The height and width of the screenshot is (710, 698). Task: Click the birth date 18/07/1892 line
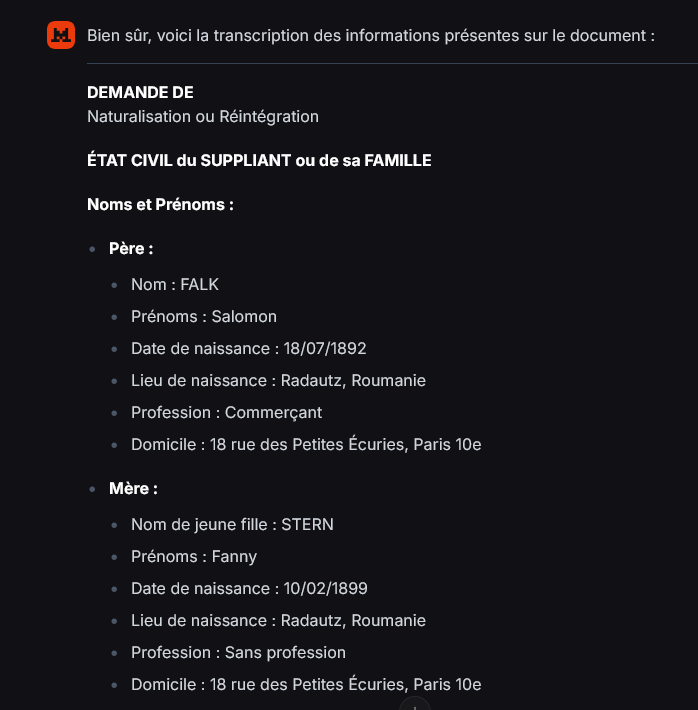pos(249,348)
